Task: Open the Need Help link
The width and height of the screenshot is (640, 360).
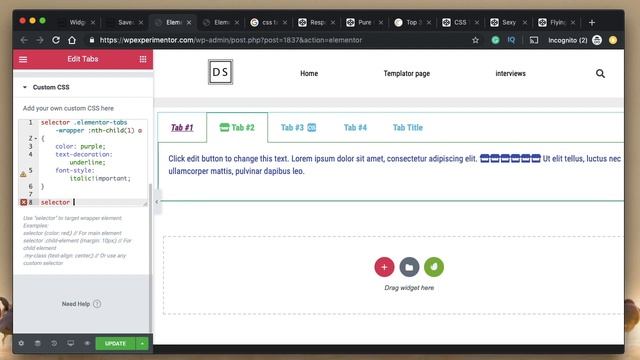Action: [81, 304]
